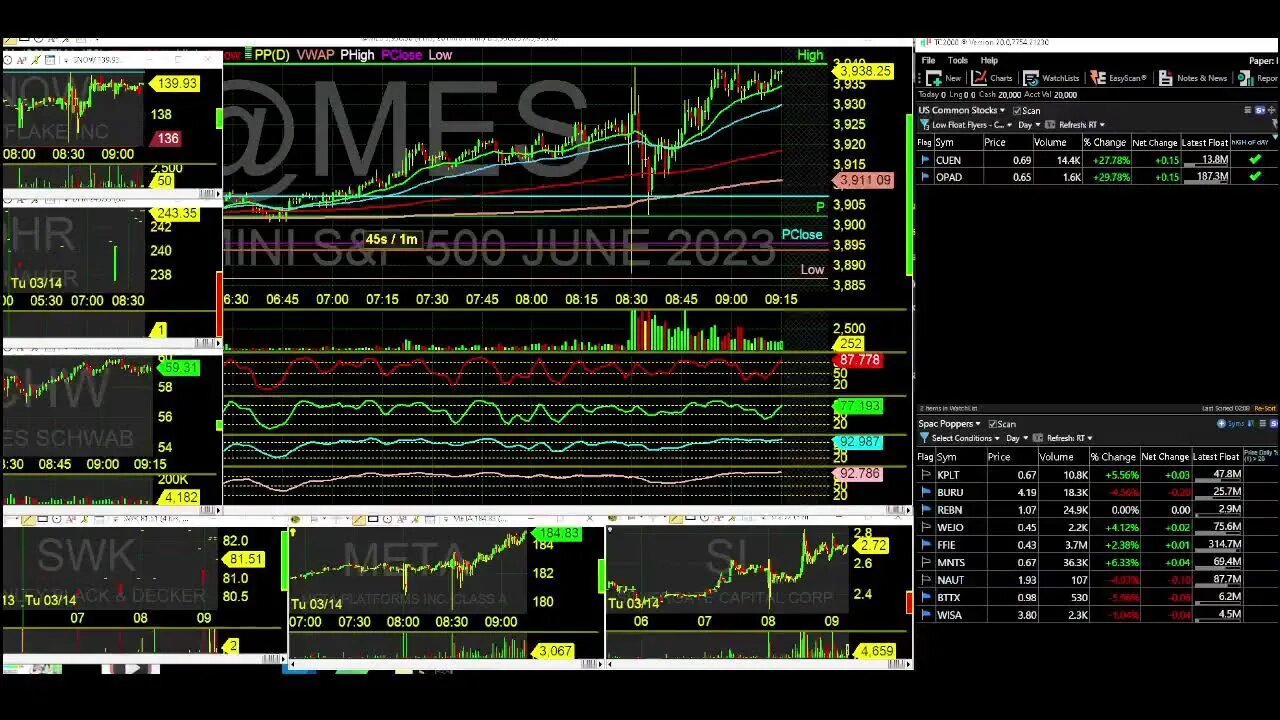This screenshot has width=1280, height=720.
Task: Open the Reports toolbar icon
Action: click(1258, 78)
